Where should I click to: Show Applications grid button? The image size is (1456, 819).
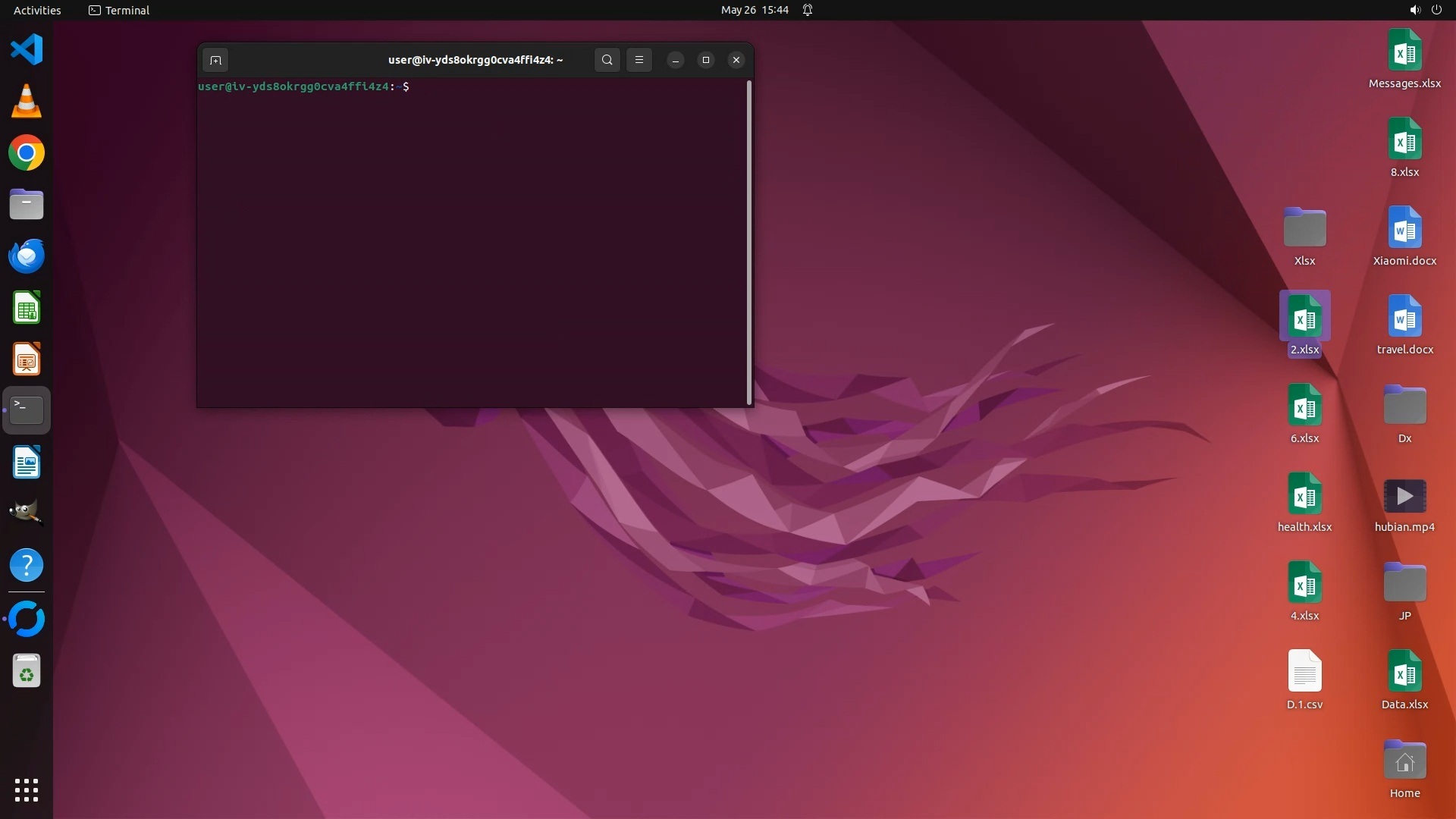(27, 789)
